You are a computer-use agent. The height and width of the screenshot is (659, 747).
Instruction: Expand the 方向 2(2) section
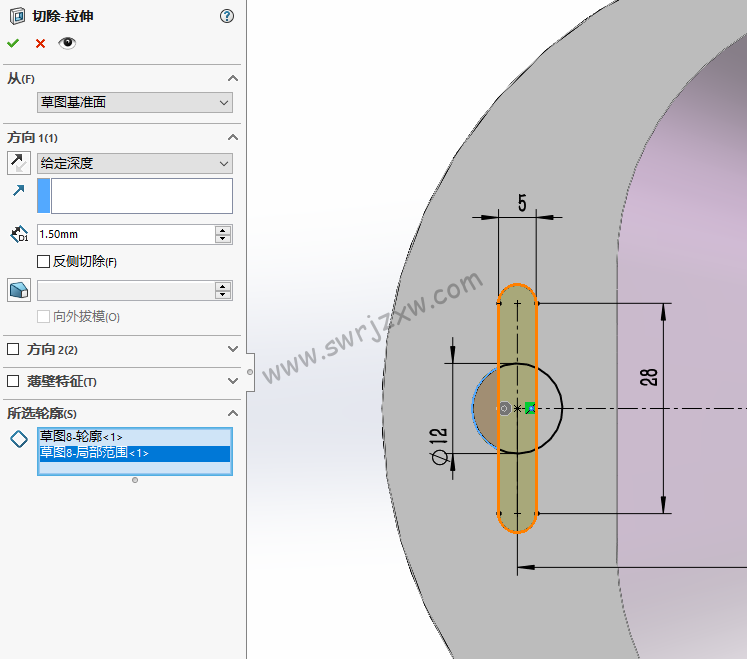click(232, 349)
